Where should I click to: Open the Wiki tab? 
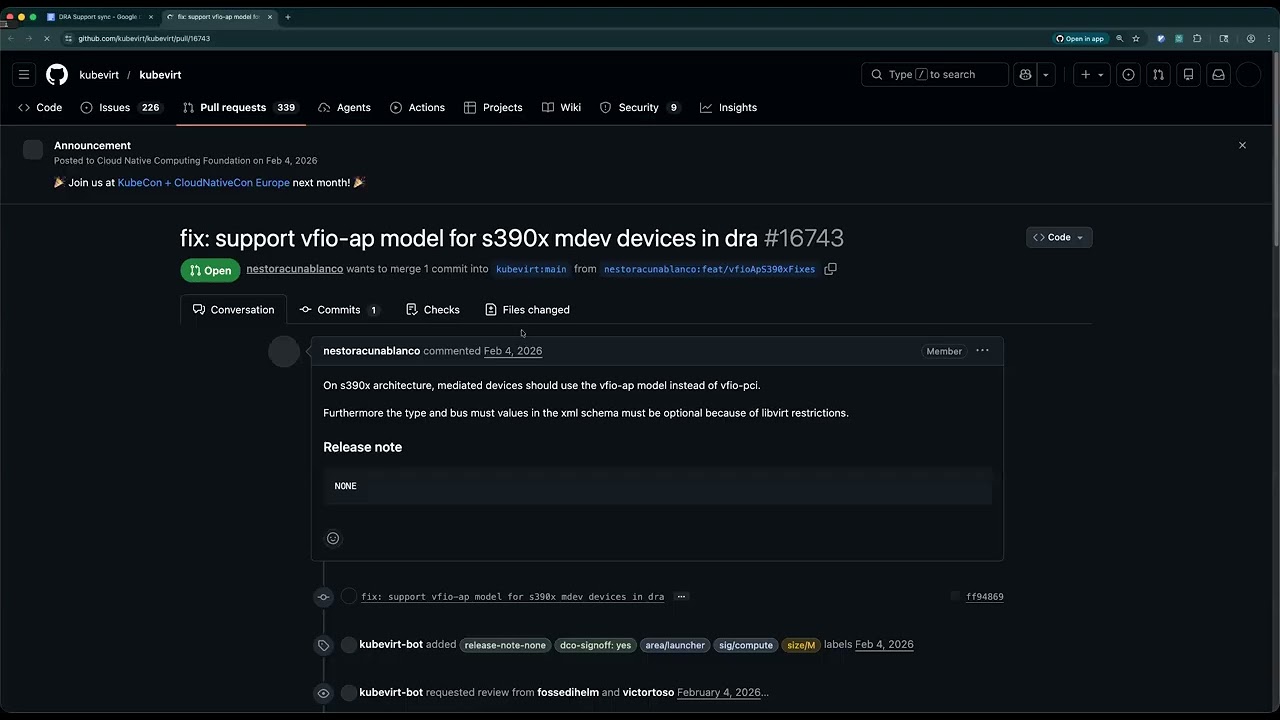coord(561,108)
